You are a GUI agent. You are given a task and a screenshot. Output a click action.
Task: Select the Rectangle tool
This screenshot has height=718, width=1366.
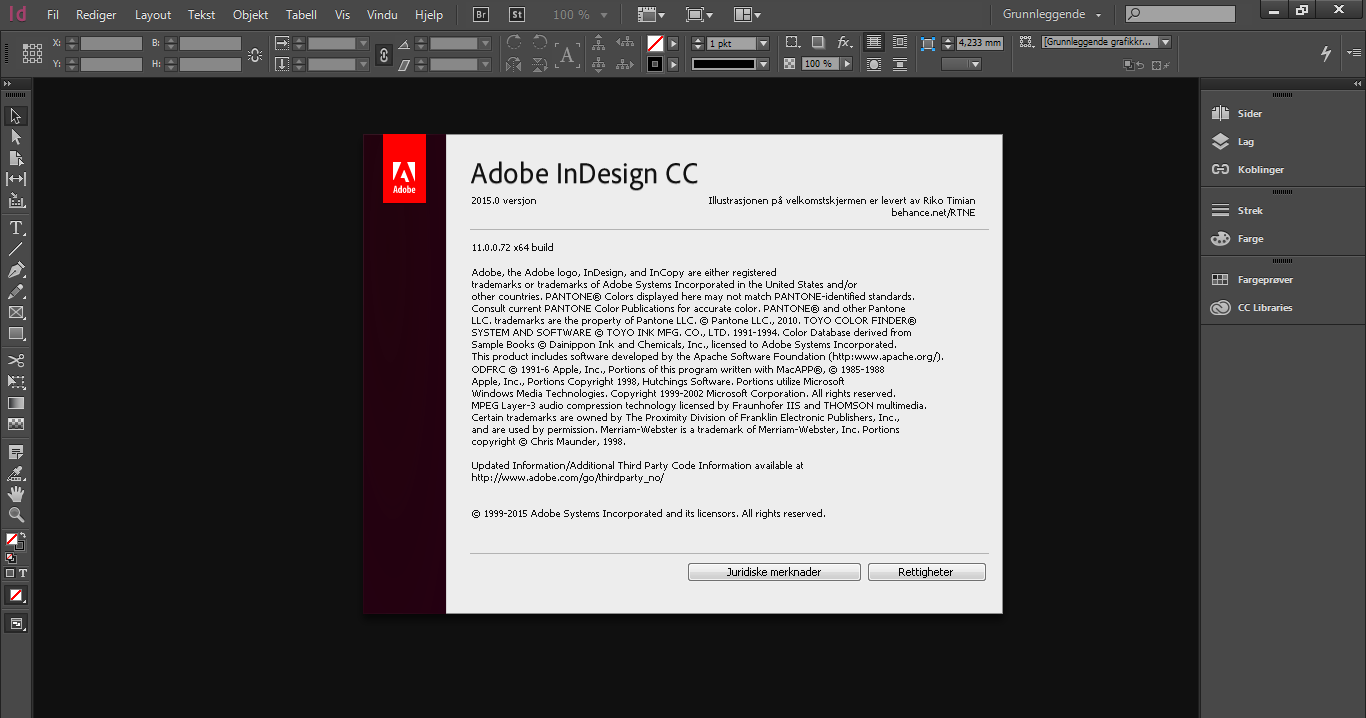(16, 333)
